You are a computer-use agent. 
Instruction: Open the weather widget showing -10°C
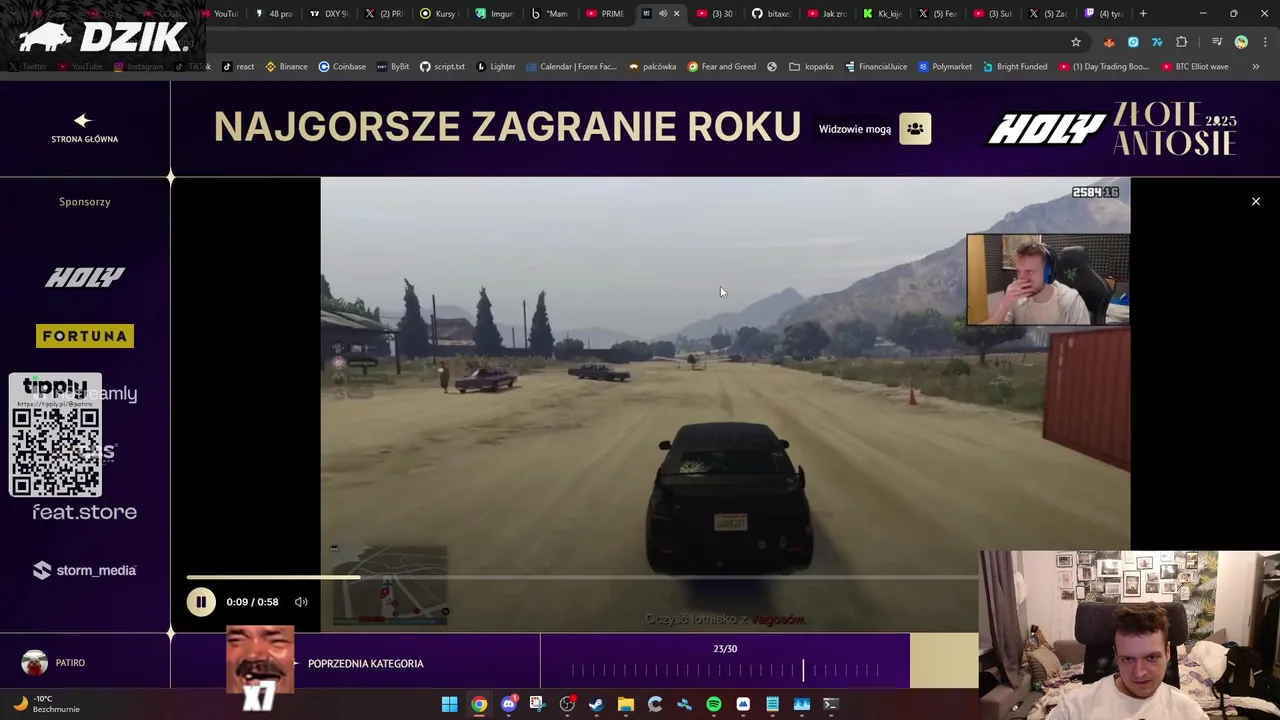tap(46, 704)
